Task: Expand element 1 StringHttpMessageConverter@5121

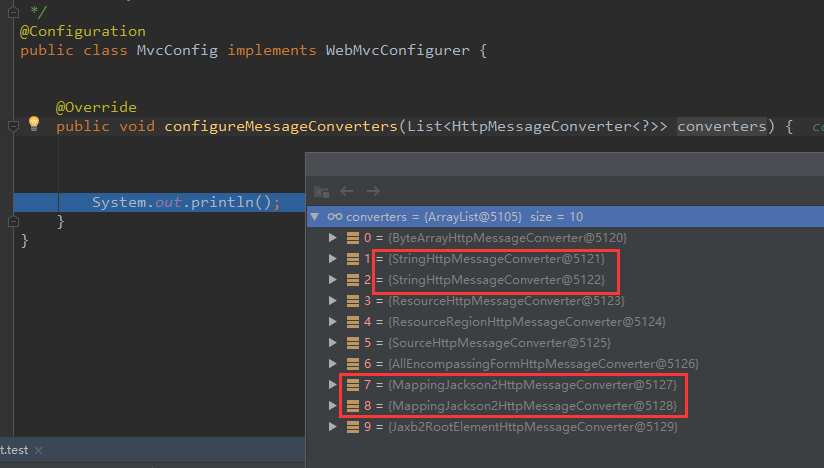Action: 333,258
